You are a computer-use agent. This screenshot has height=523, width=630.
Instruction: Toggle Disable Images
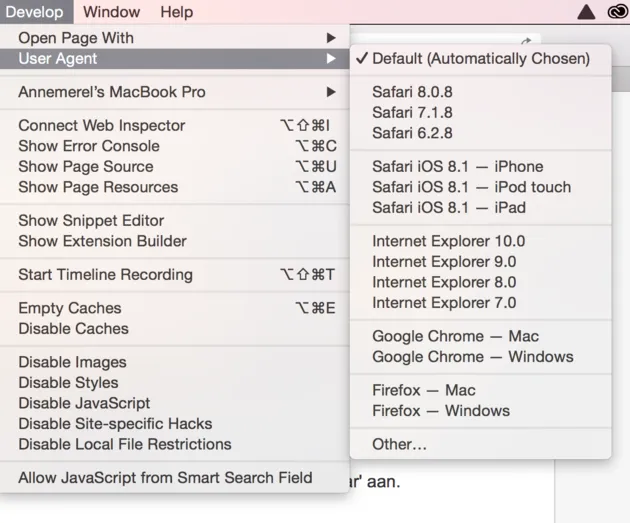point(174,362)
